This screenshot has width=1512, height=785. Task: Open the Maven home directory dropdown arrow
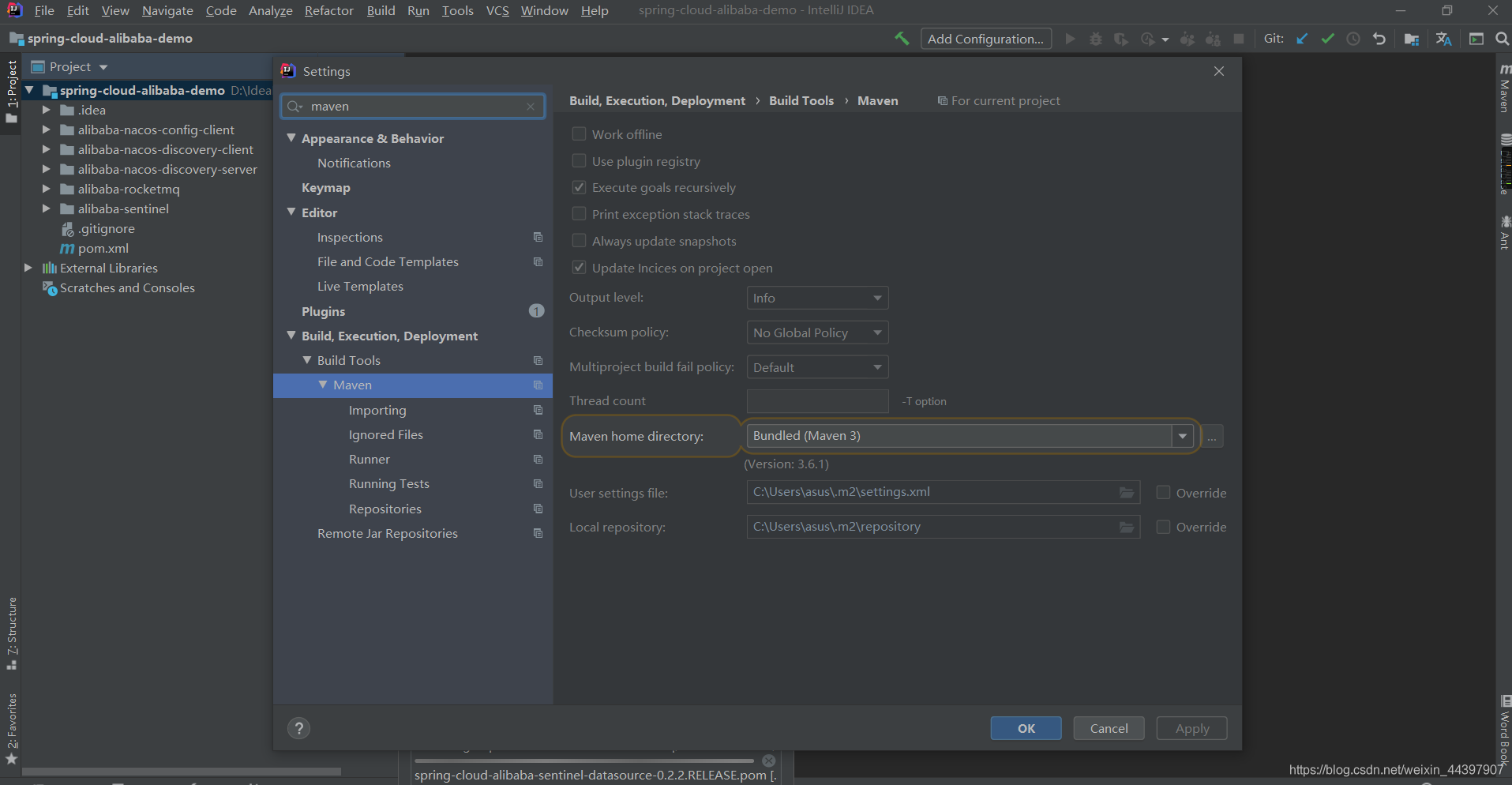pyautogui.click(x=1182, y=436)
